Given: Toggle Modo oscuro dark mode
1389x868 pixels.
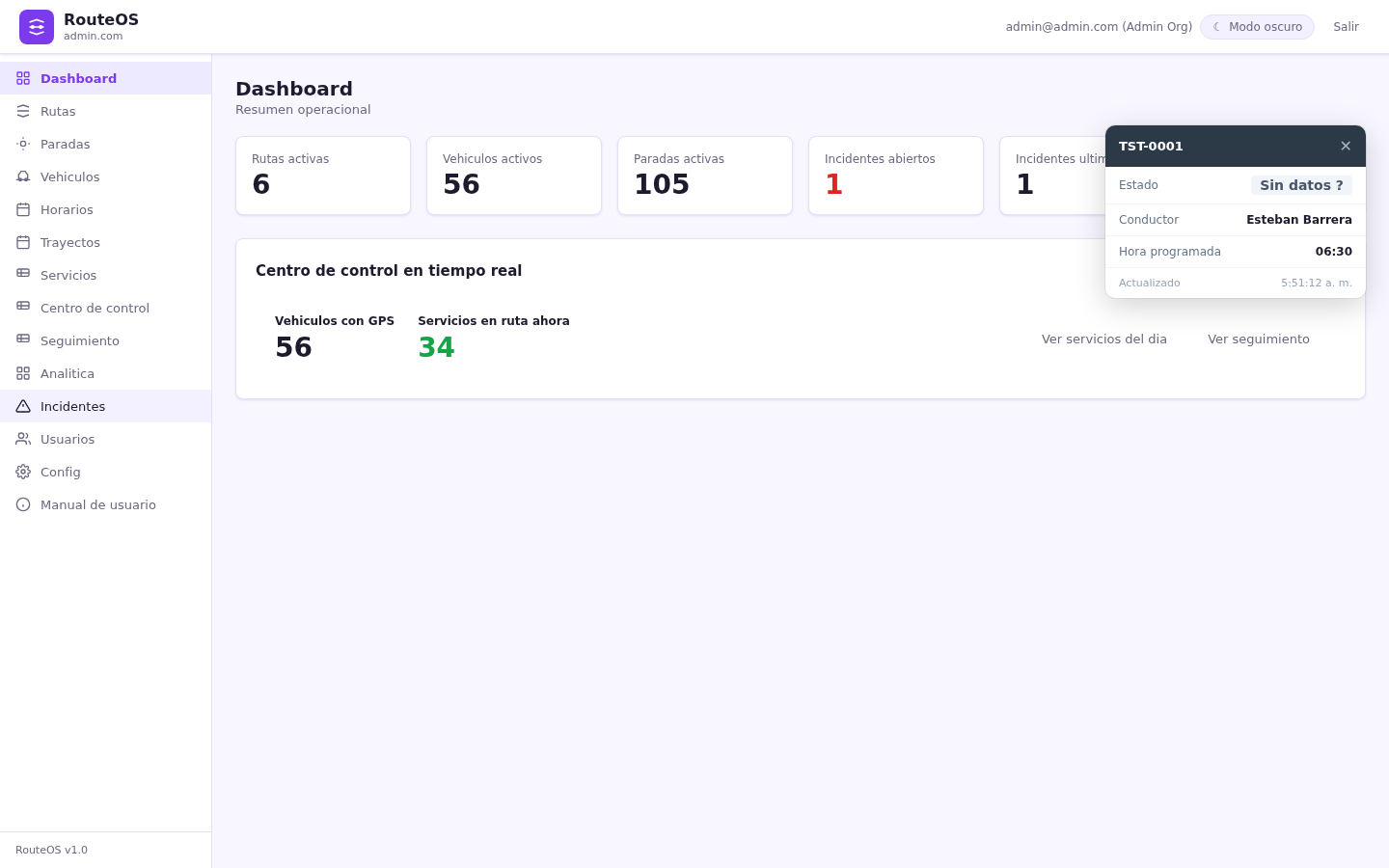Looking at the screenshot, I should tap(1257, 27).
